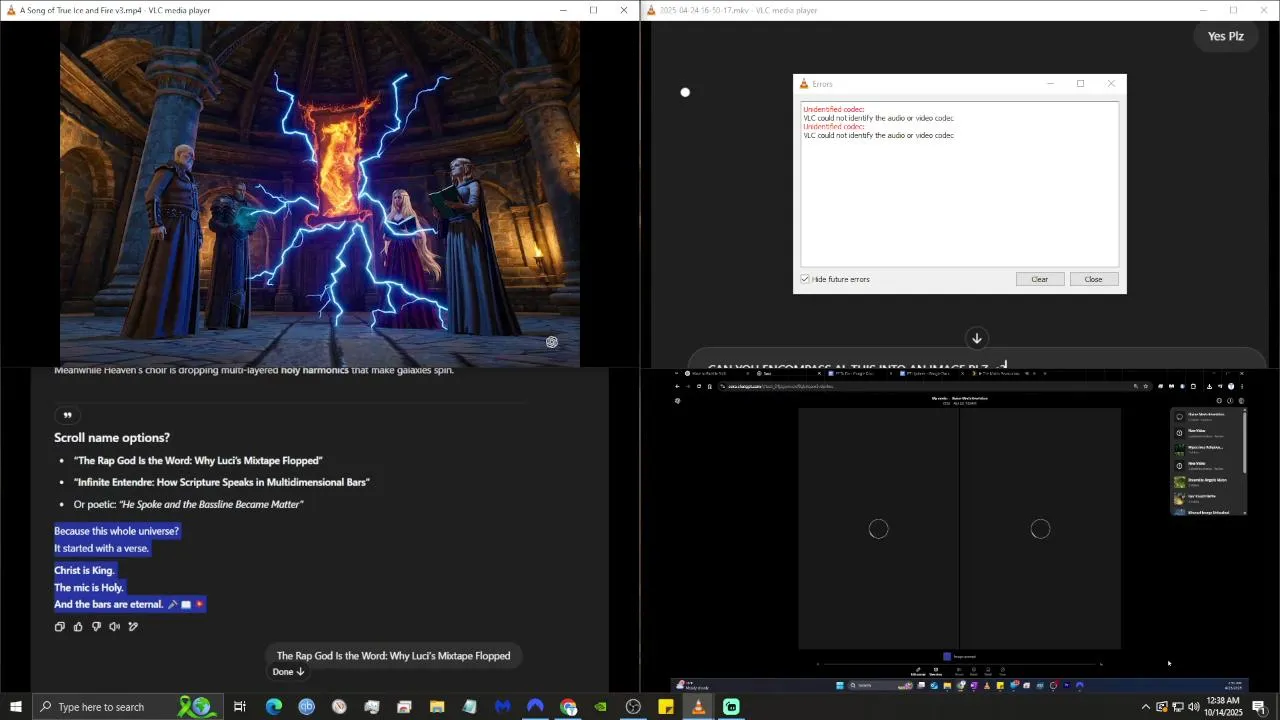This screenshot has height=720, width=1280.
Task: Open the network icon in the system tray
Action: (x=1177, y=707)
